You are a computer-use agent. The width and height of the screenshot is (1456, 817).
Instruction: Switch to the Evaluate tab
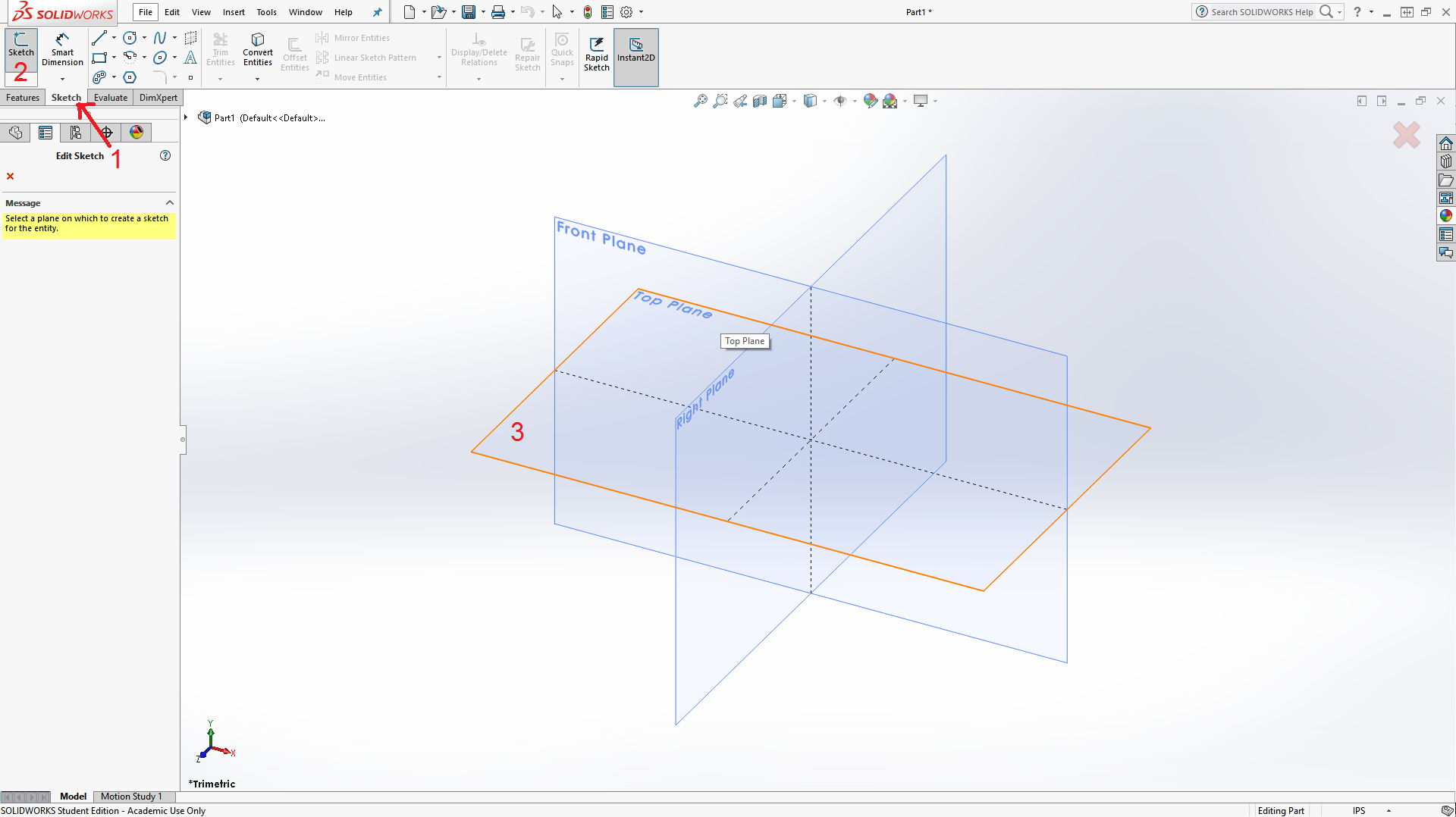click(x=111, y=97)
